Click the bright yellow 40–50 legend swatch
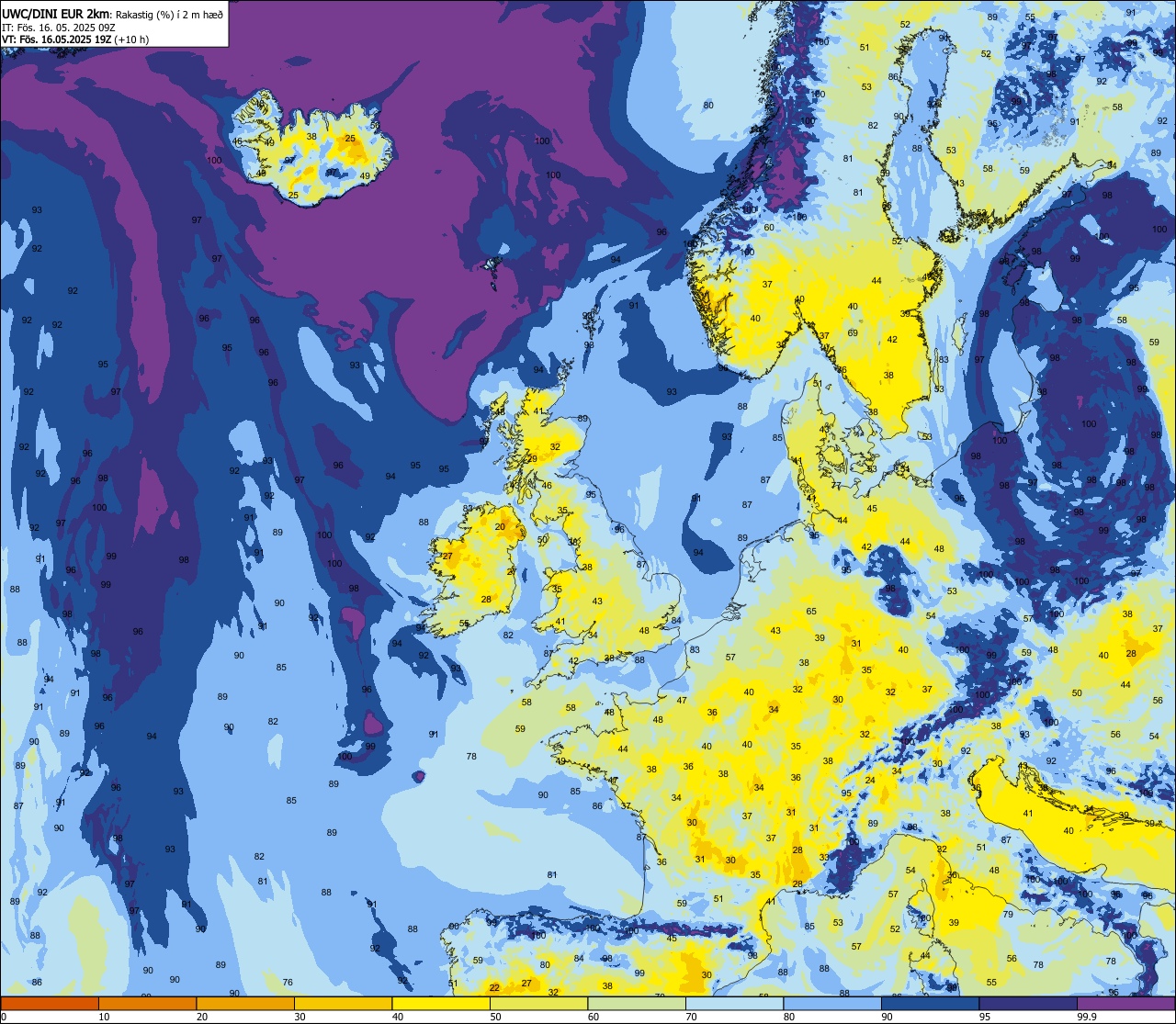This screenshot has height=1024, width=1176. (x=441, y=1003)
